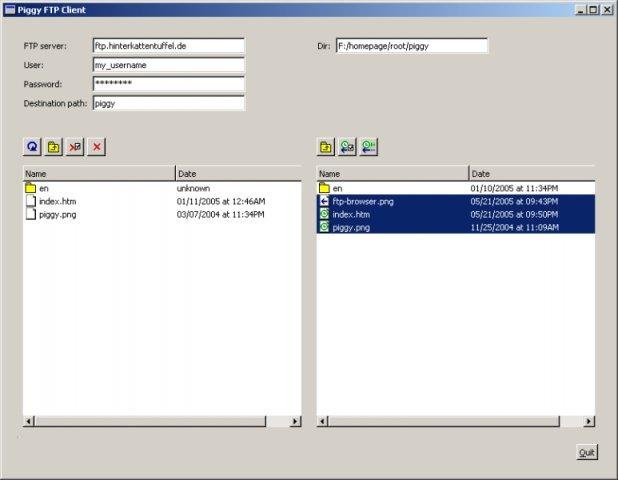
Task: Sort local list by Name header
Action: (x=393, y=173)
